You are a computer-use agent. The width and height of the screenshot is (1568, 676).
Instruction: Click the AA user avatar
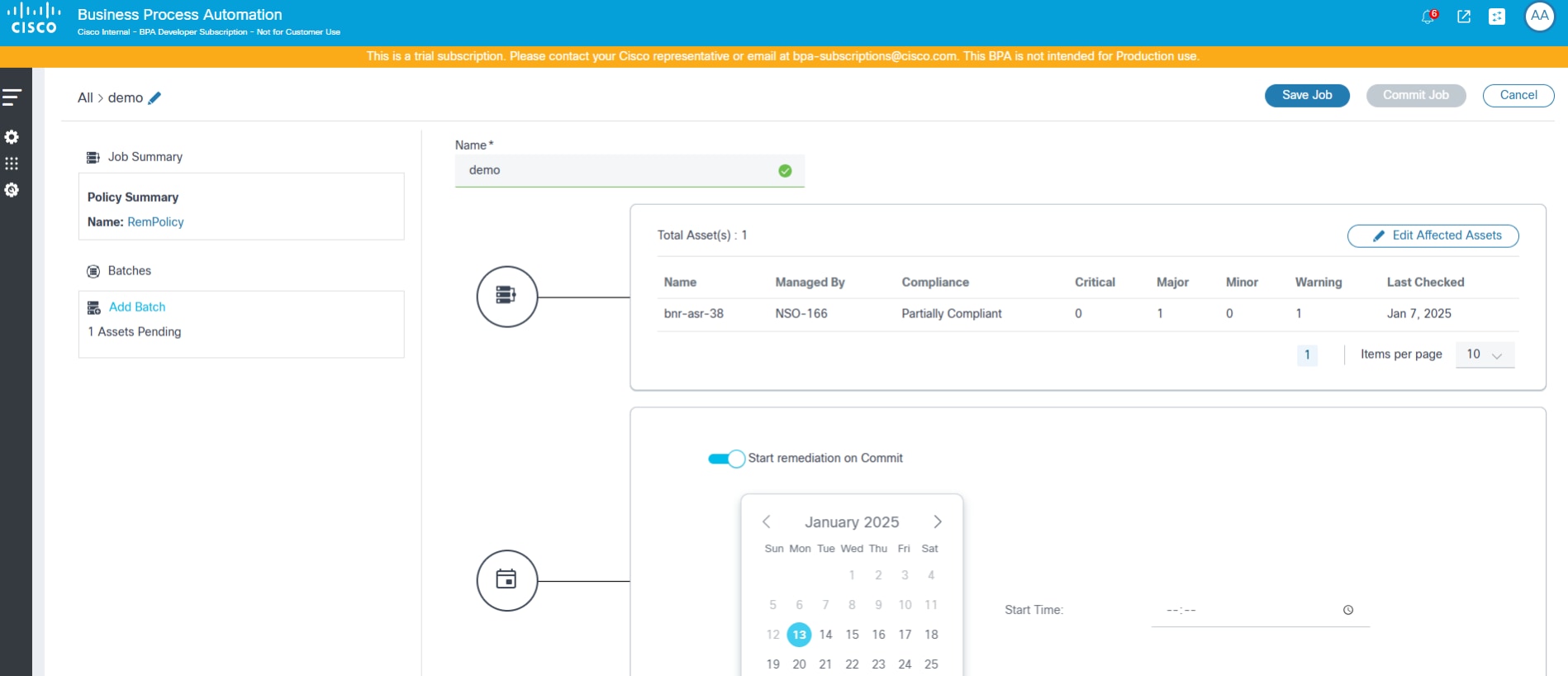click(x=1540, y=17)
